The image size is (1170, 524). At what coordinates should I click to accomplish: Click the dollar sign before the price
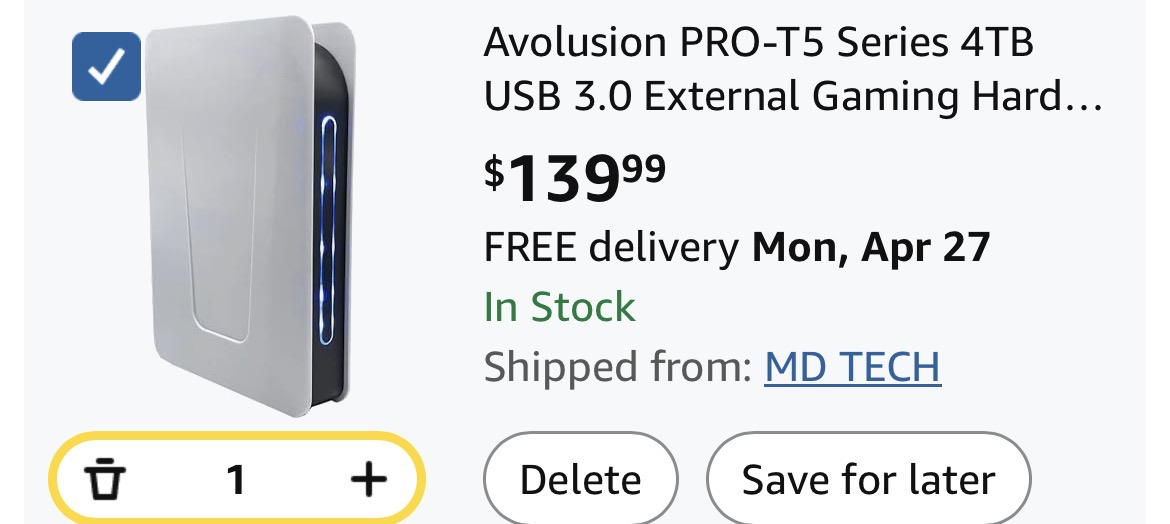[x=494, y=171]
